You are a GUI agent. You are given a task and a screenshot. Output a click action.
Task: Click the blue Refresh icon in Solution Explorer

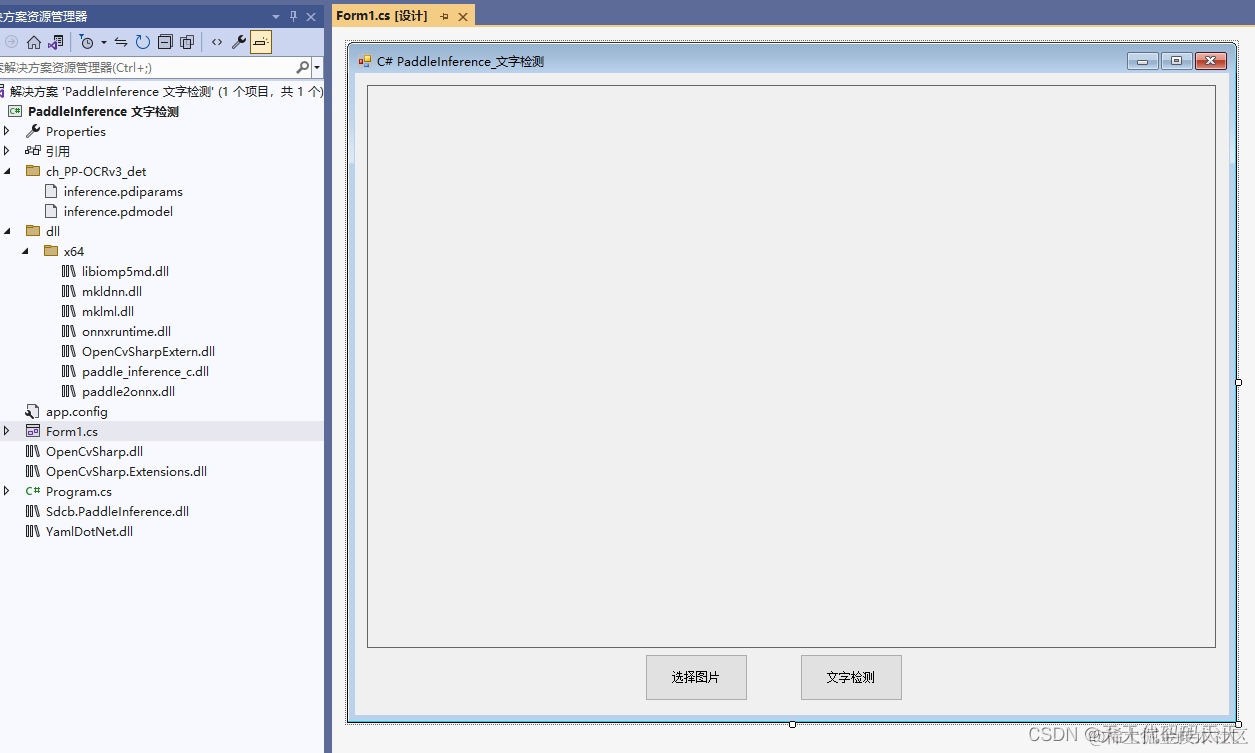(143, 42)
